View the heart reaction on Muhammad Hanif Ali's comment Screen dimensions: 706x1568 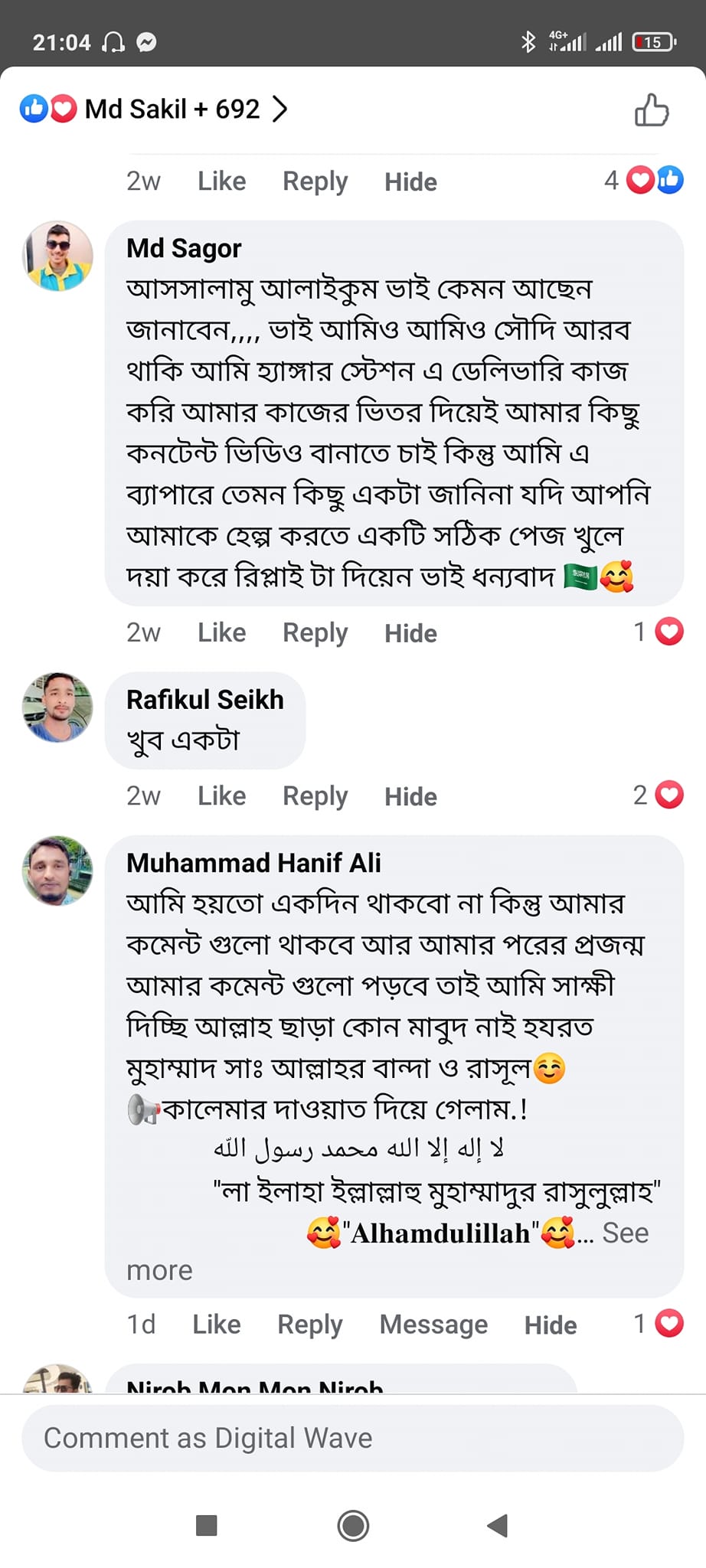coord(669,1323)
